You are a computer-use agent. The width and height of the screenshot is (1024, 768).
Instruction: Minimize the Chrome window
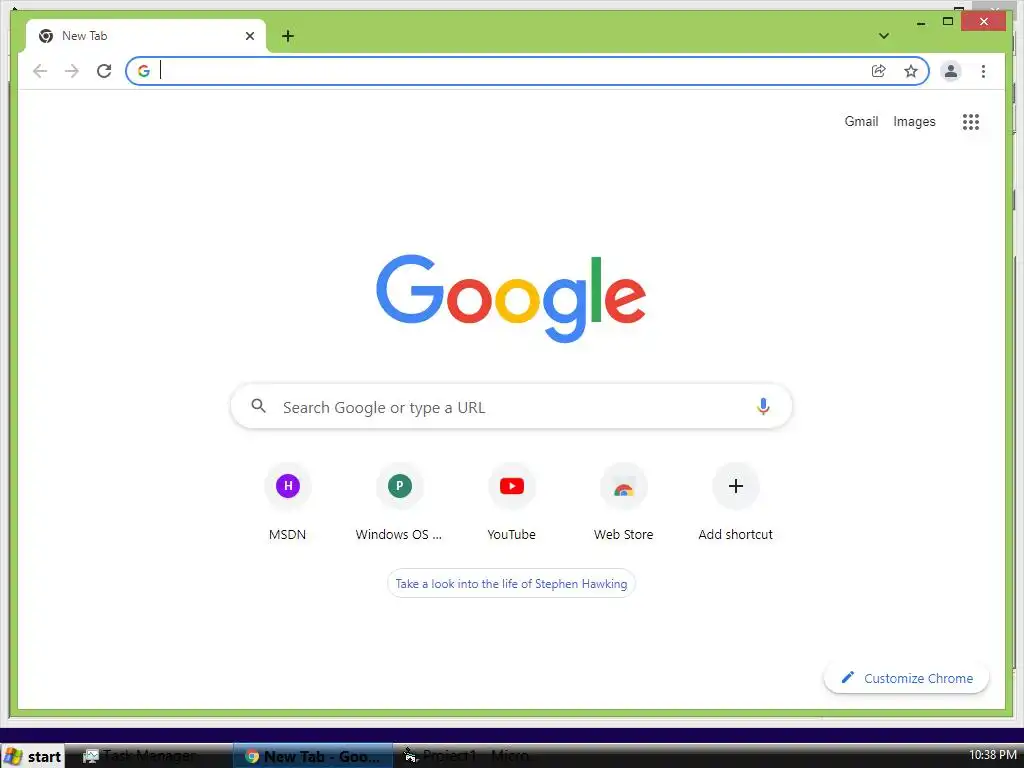pyautogui.click(x=921, y=22)
